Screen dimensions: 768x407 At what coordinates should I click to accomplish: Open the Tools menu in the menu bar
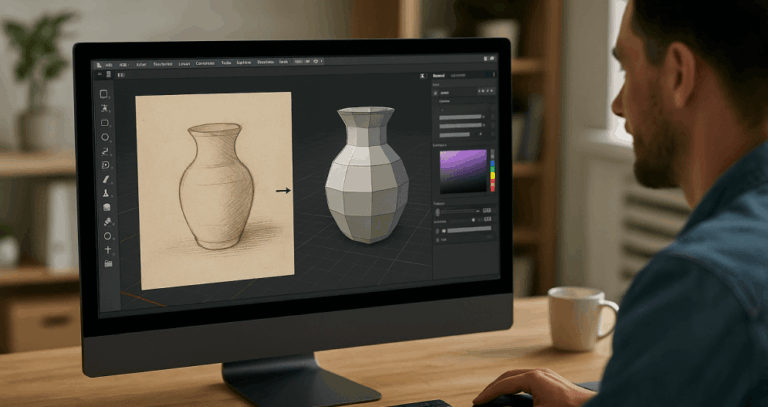click(227, 62)
